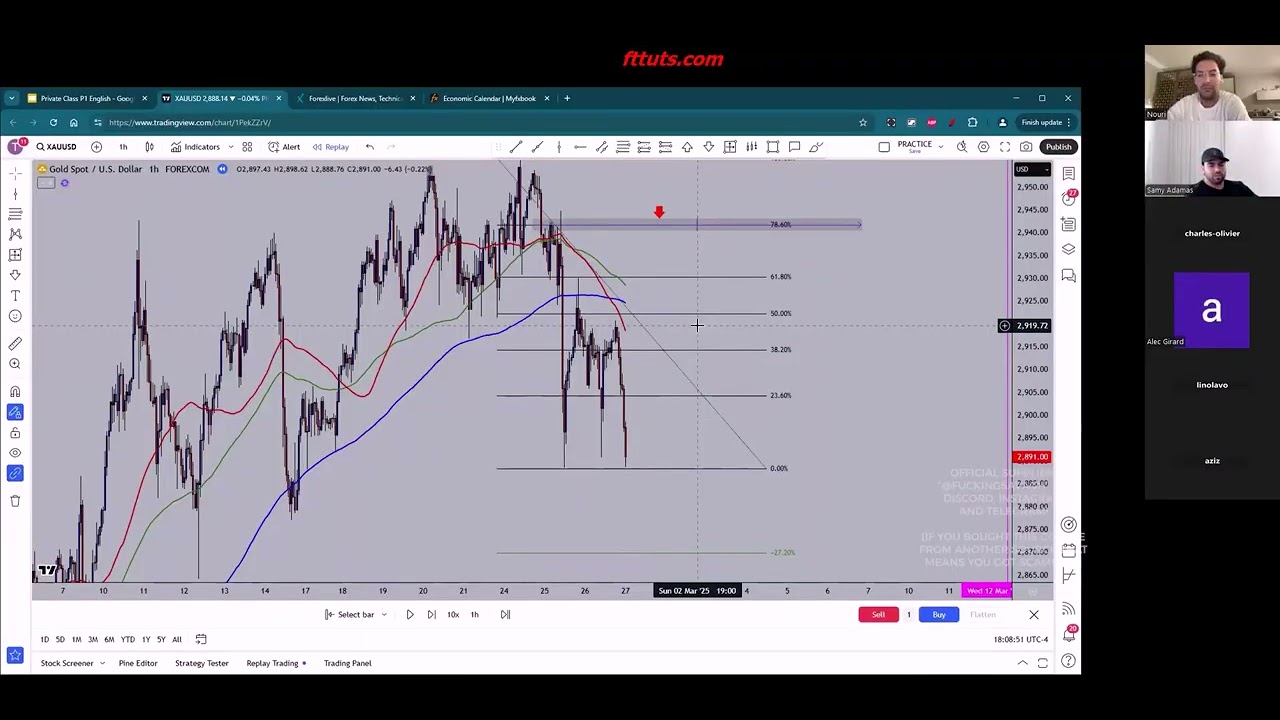The width and height of the screenshot is (1280, 720).
Task: Add a symbol to compare with the plus icon
Action: coord(96,147)
